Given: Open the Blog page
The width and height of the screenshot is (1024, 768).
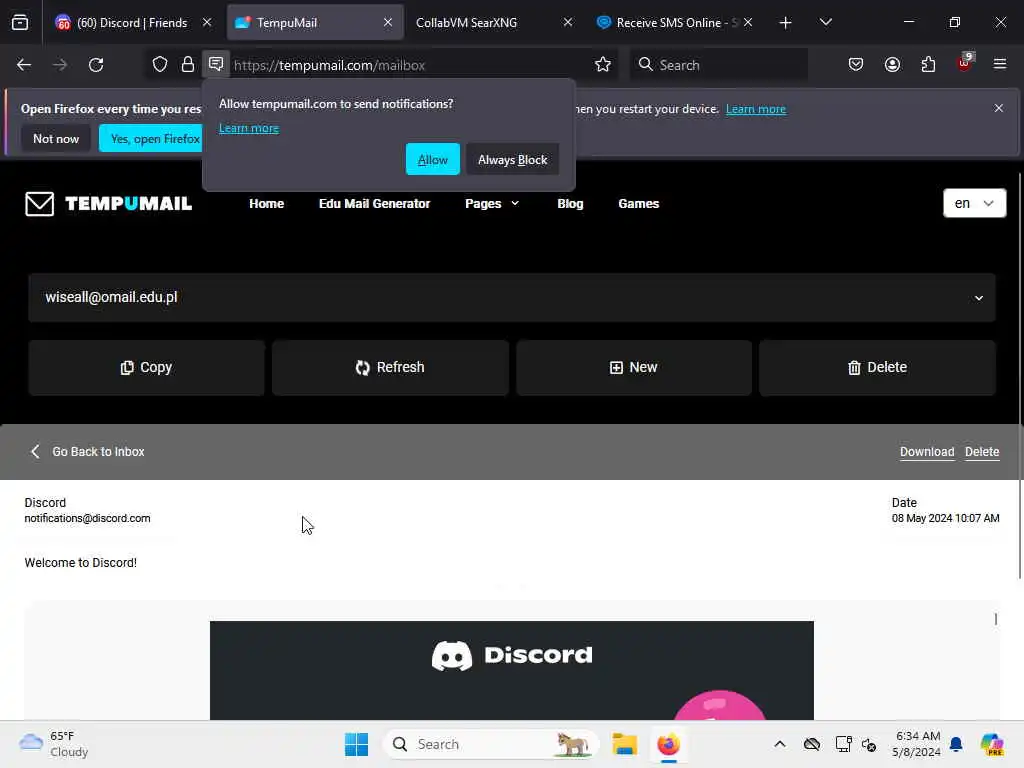Looking at the screenshot, I should point(570,204).
